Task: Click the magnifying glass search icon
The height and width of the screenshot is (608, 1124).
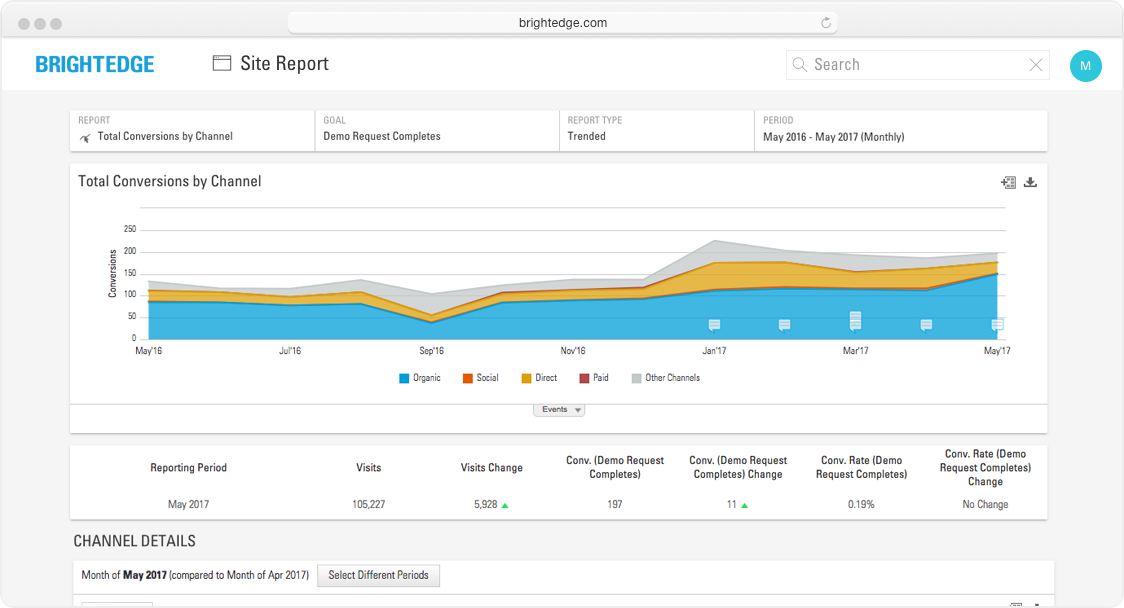Action: pos(800,65)
